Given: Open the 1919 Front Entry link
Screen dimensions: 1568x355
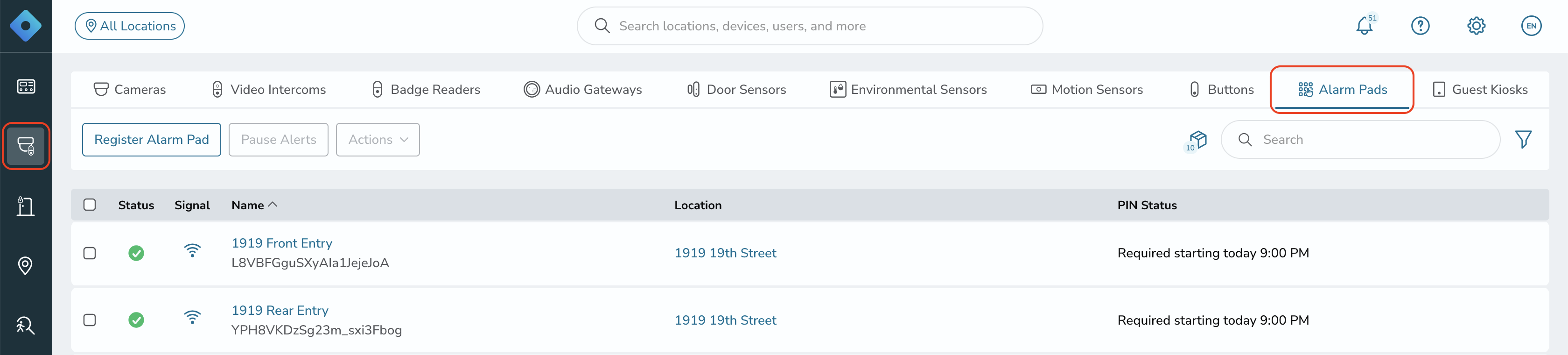Looking at the screenshot, I should (x=282, y=243).
